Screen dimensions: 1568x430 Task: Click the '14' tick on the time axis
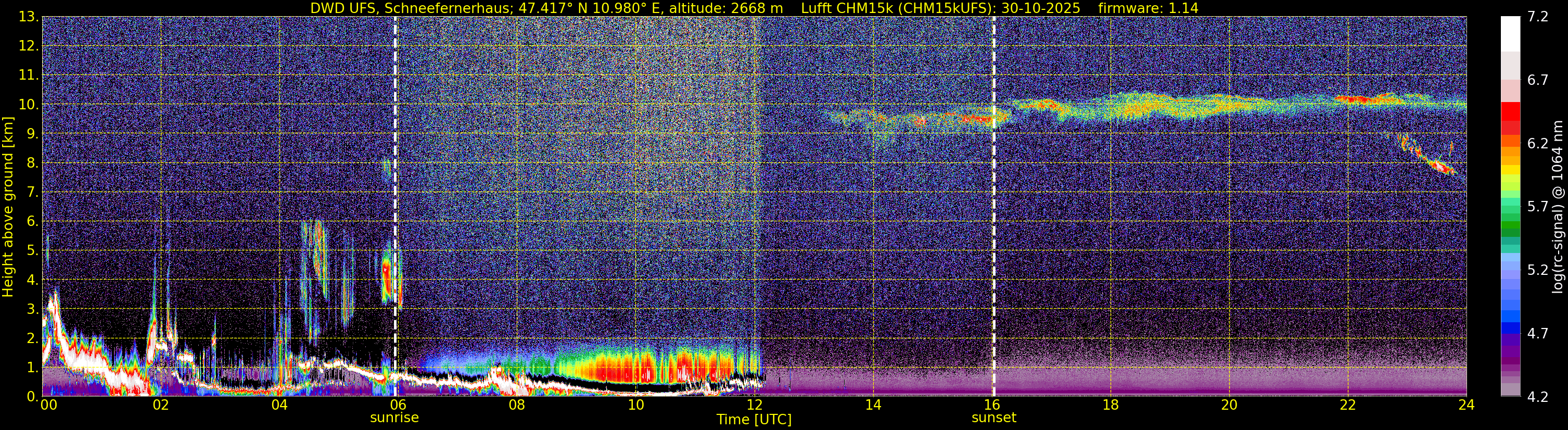(x=873, y=405)
